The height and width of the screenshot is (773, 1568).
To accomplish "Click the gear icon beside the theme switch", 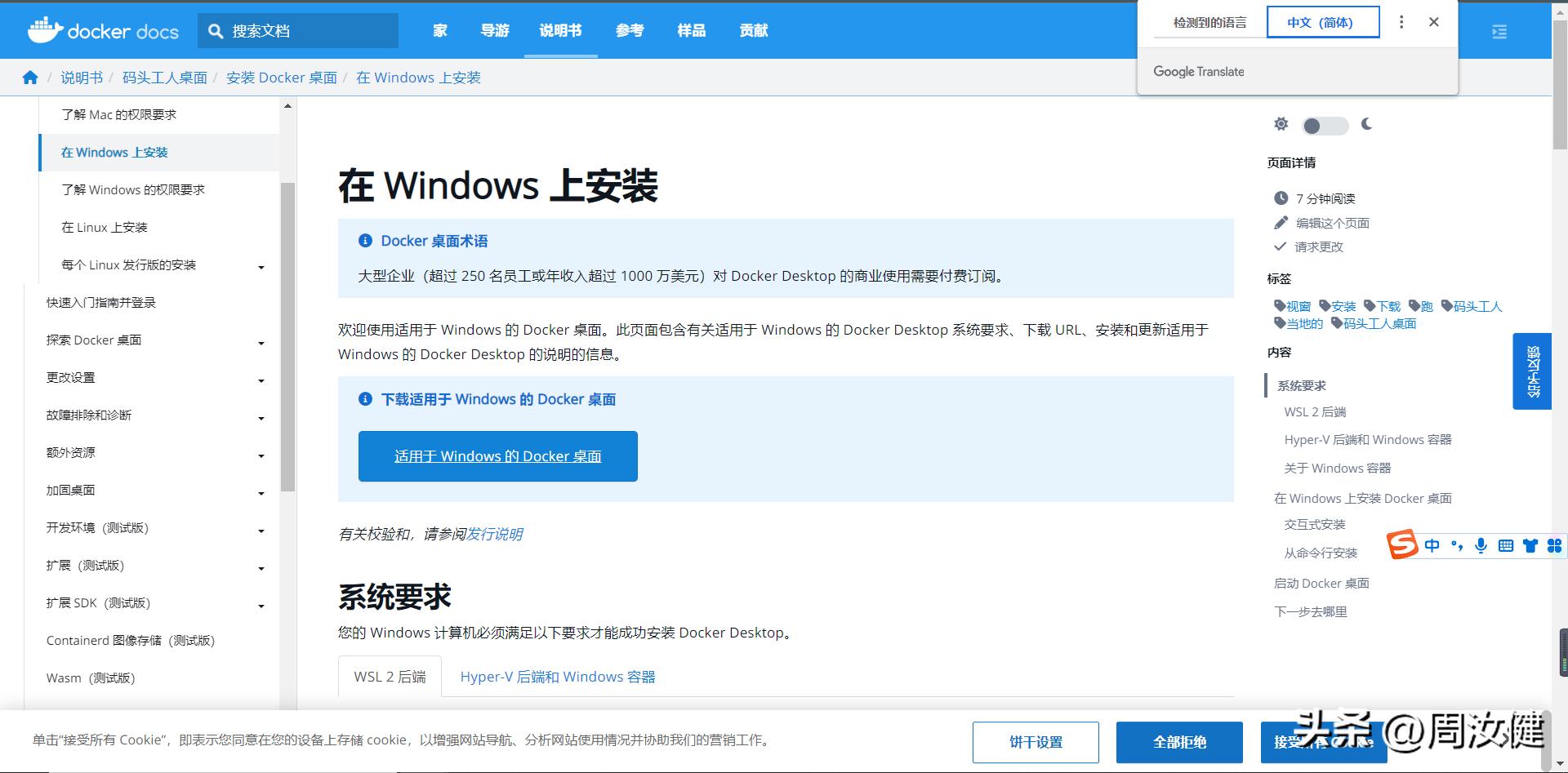I will pos(1281,125).
